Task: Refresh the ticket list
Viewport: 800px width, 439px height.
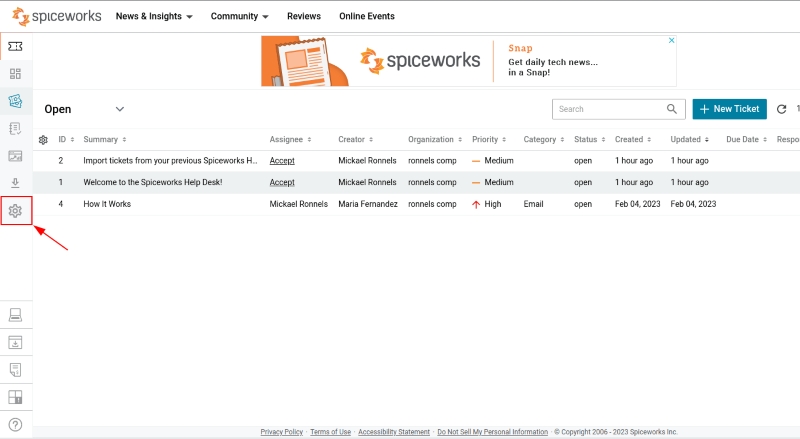Action: pos(781,109)
